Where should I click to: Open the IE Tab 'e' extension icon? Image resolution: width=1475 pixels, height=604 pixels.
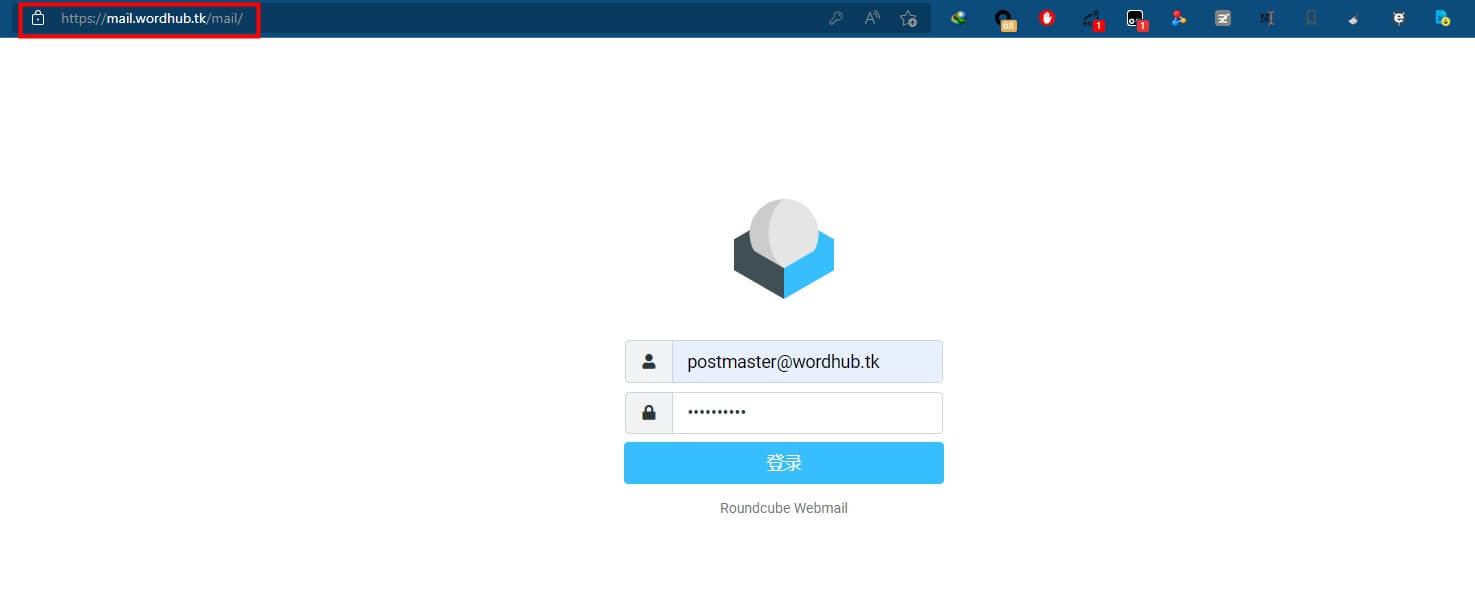click(1399, 18)
